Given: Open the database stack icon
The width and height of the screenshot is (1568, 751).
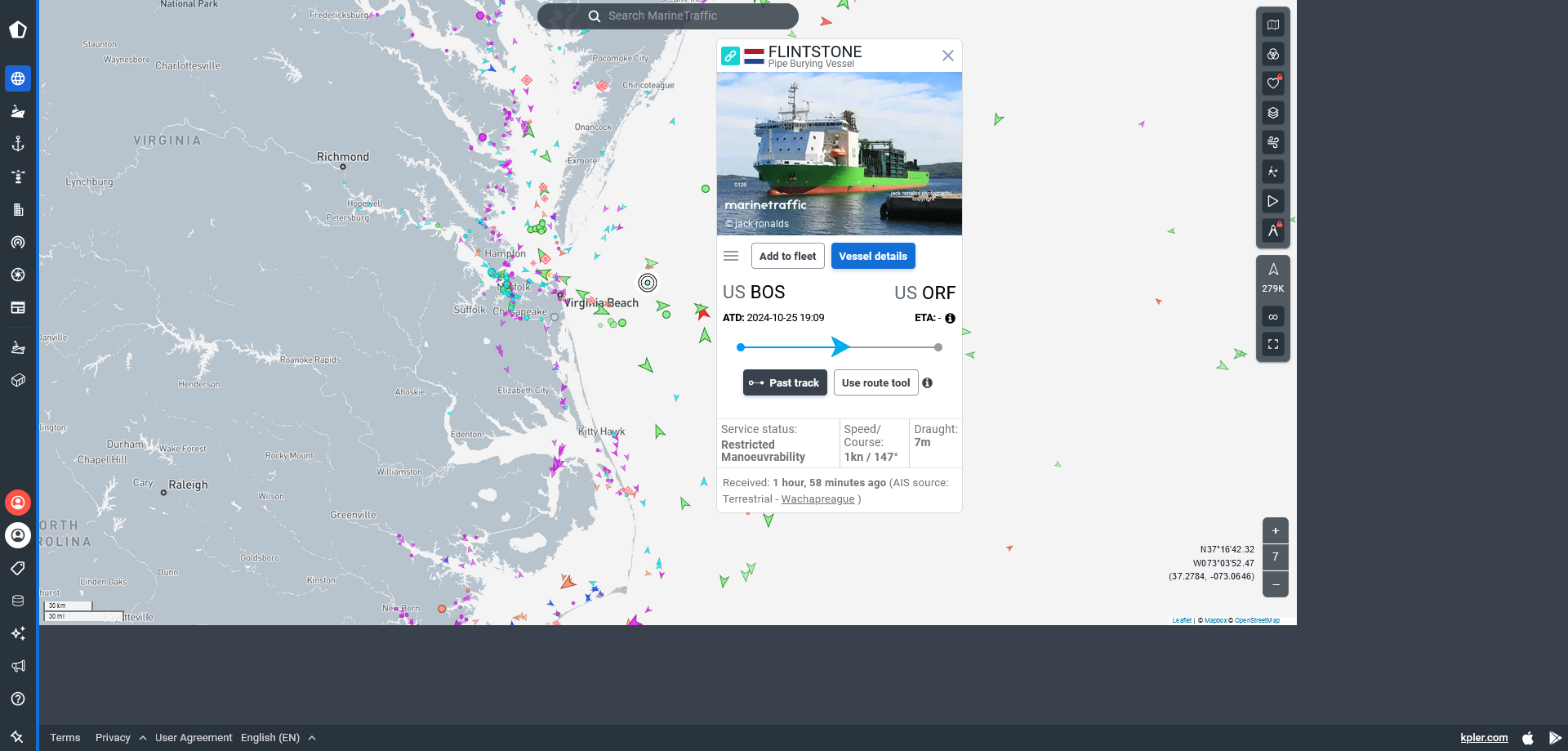Looking at the screenshot, I should coord(18,601).
